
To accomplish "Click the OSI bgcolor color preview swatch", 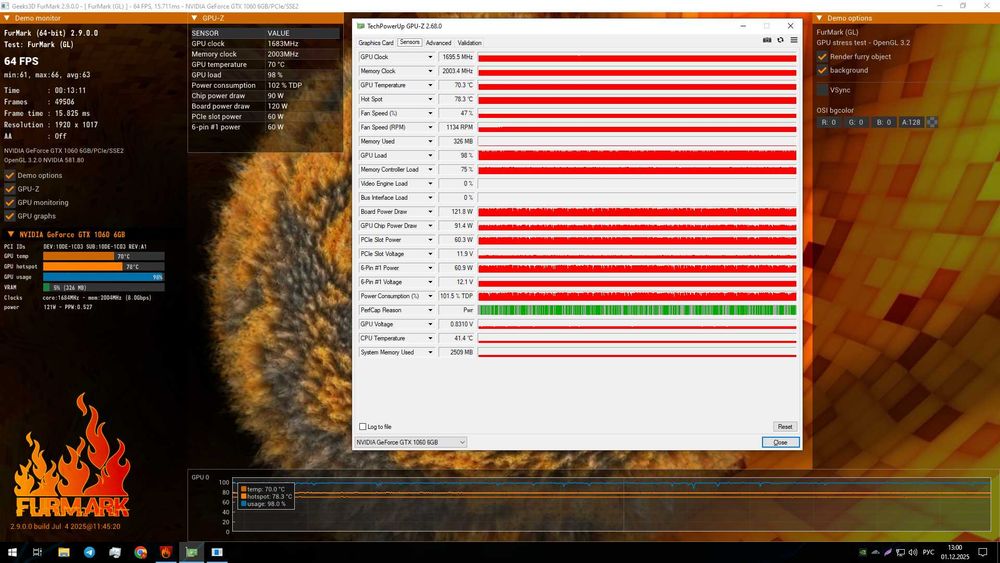I will click(932, 122).
